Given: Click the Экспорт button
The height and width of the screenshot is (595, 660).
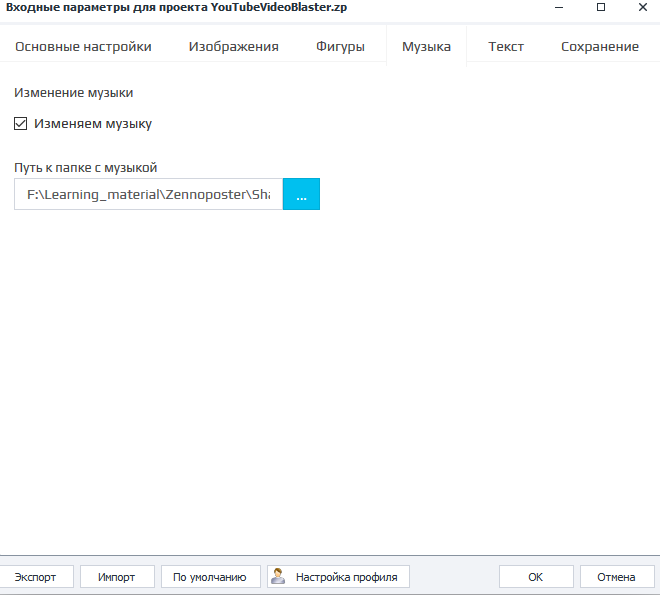Looking at the screenshot, I should [x=35, y=577].
